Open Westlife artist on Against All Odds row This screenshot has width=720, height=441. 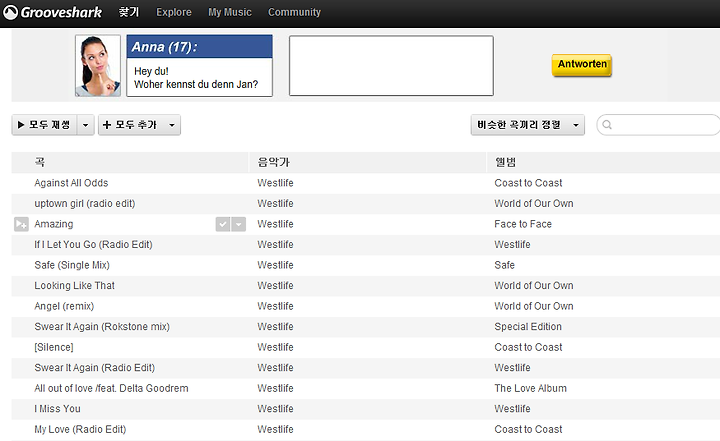(275, 183)
